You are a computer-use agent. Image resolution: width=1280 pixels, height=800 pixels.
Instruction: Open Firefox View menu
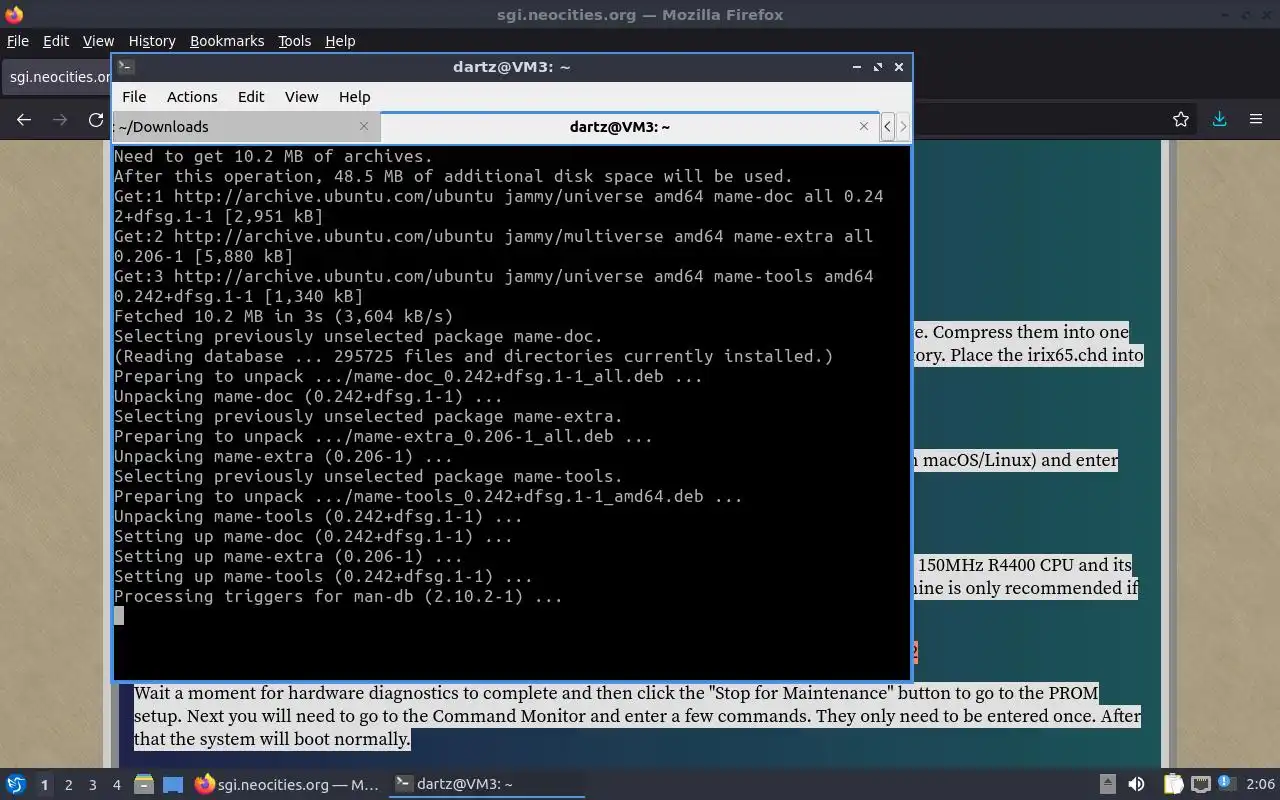pos(98,41)
